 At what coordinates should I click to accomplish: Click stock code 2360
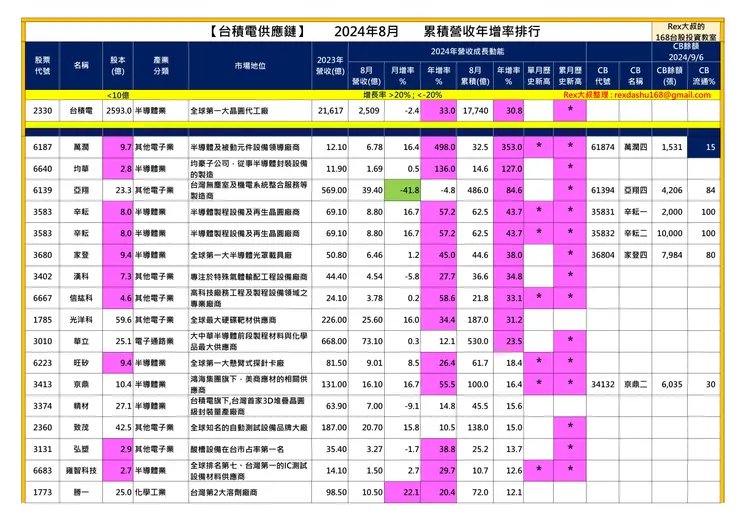pos(42,428)
